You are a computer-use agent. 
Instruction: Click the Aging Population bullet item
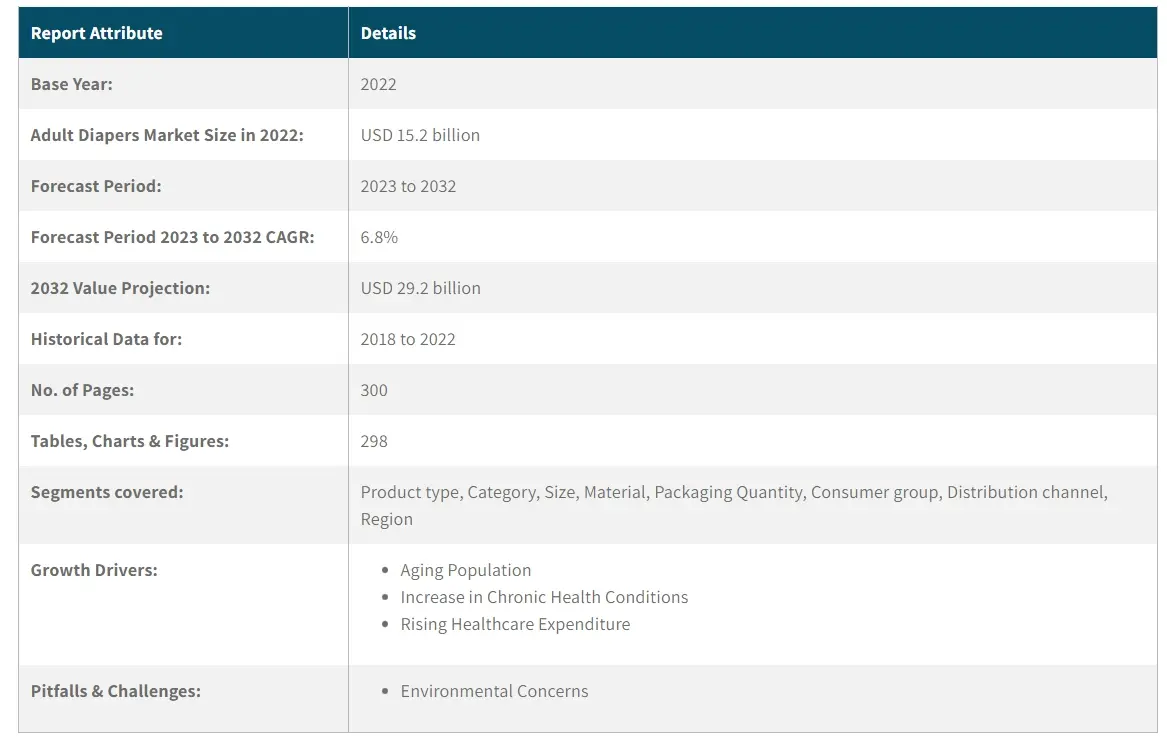click(x=466, y=570)
